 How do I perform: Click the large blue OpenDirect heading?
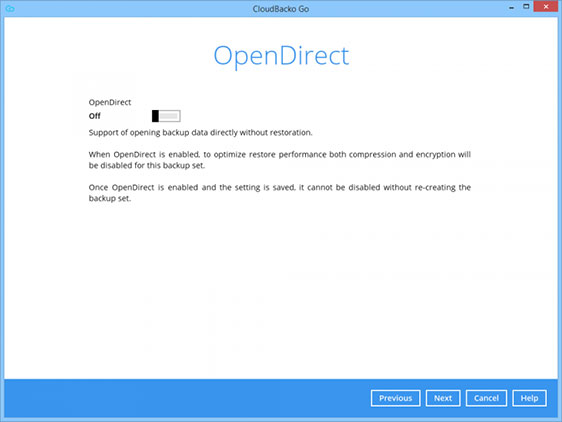[x=281, y=56]
